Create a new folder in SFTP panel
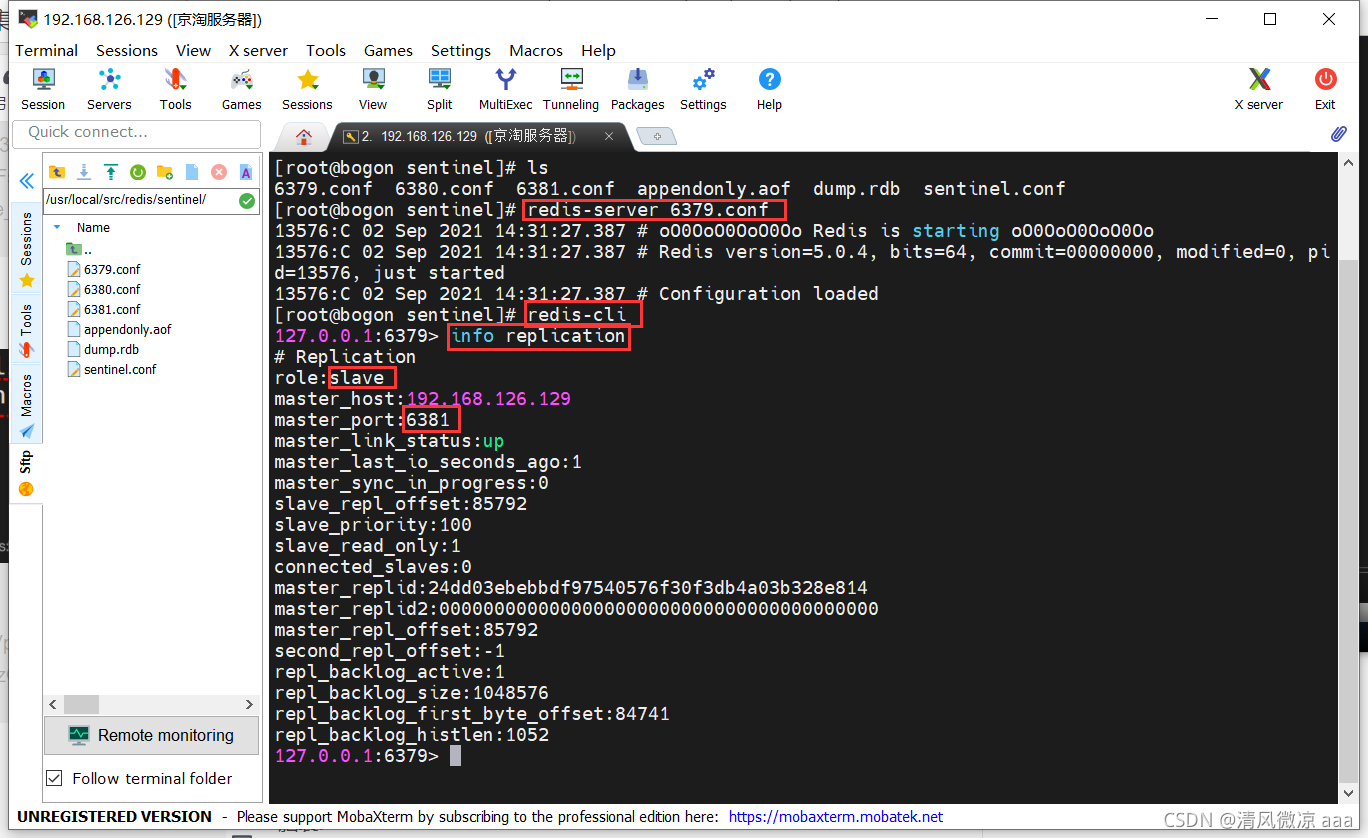 [165, 172]
